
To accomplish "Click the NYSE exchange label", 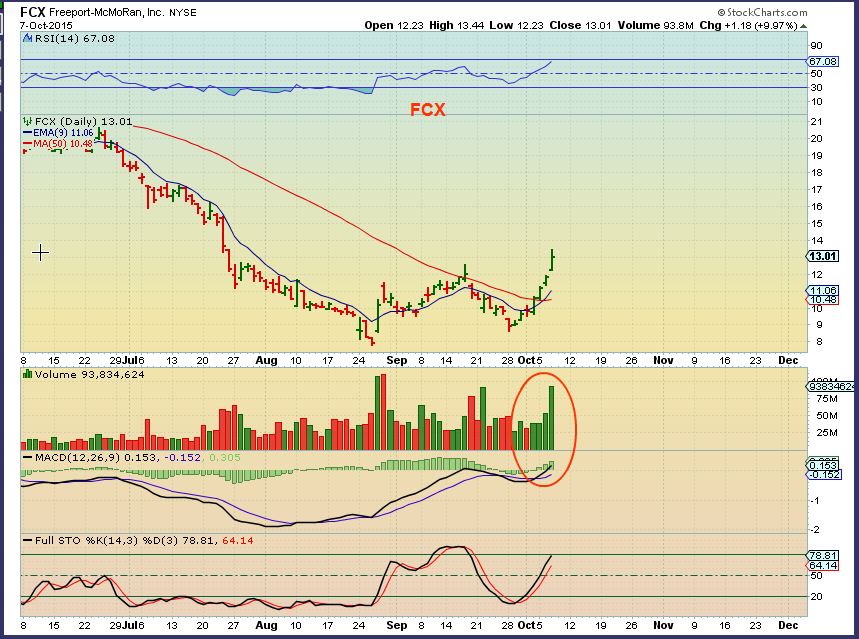I will click(182, 12).
